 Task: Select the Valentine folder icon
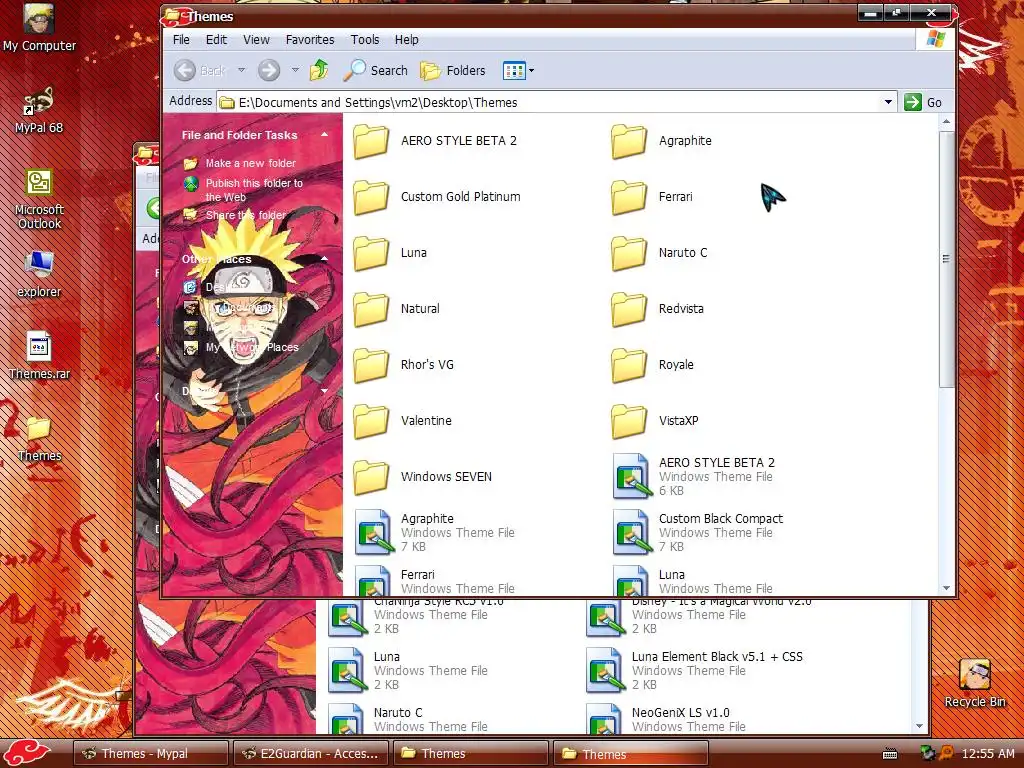coord(371,421)
